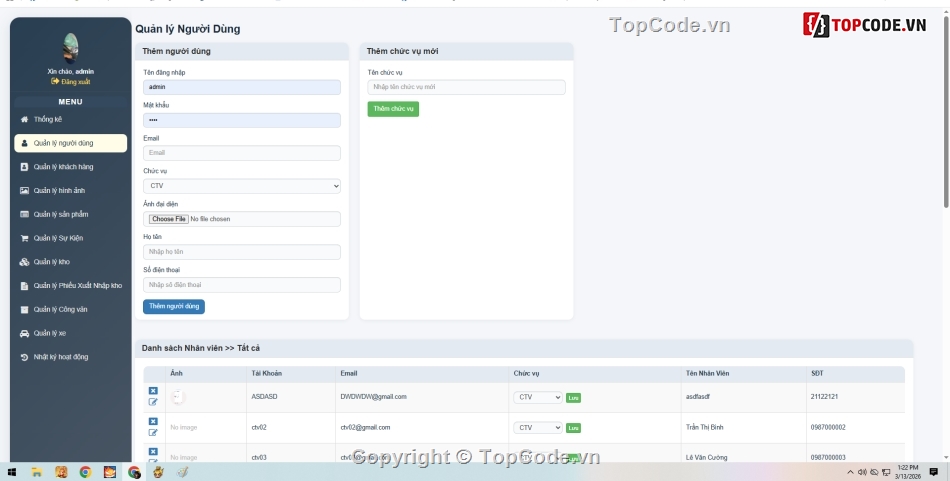Click the Choose File button for avatar
The image size is (950, 481).
click(168, 219)
